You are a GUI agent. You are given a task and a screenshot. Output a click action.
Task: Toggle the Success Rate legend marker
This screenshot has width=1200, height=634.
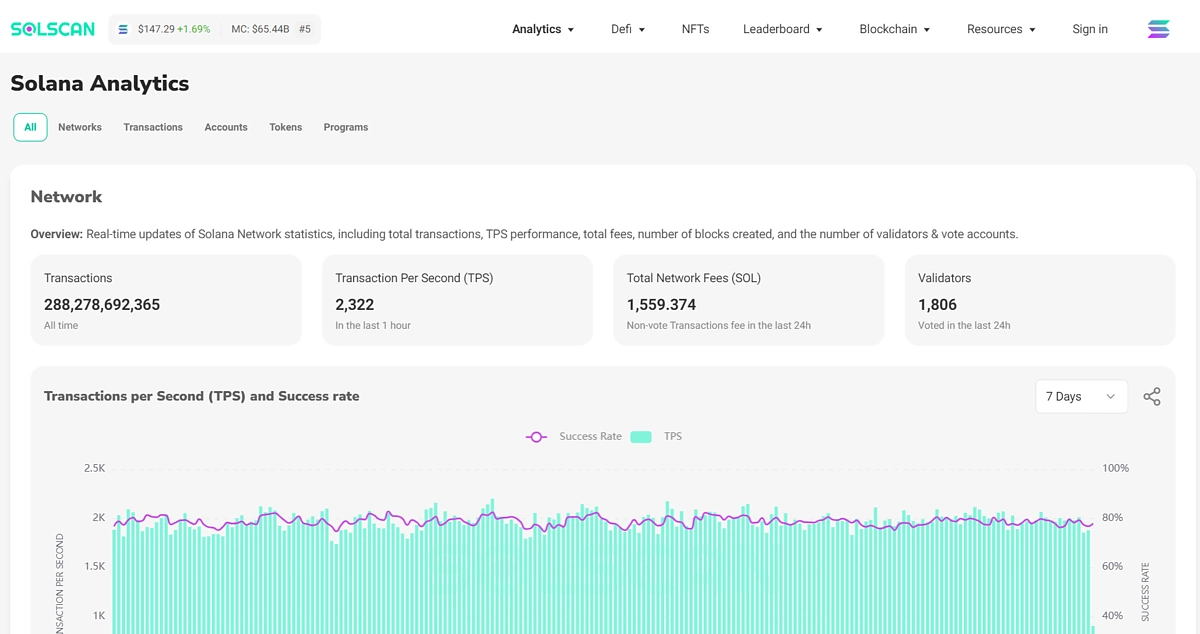click(536, 437)
